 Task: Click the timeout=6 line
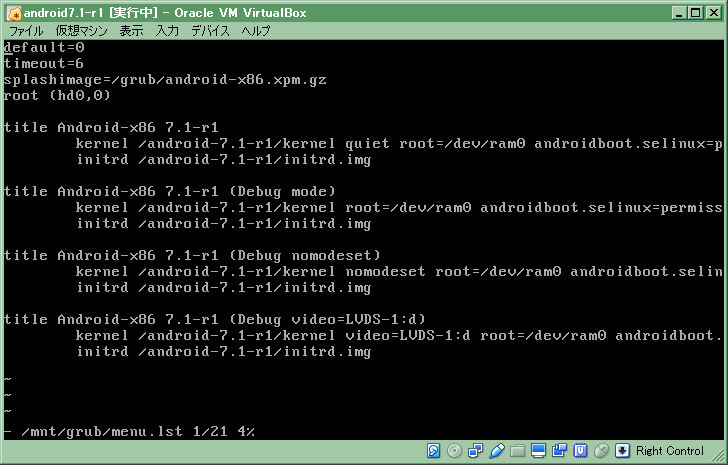[x=44, y=64]
